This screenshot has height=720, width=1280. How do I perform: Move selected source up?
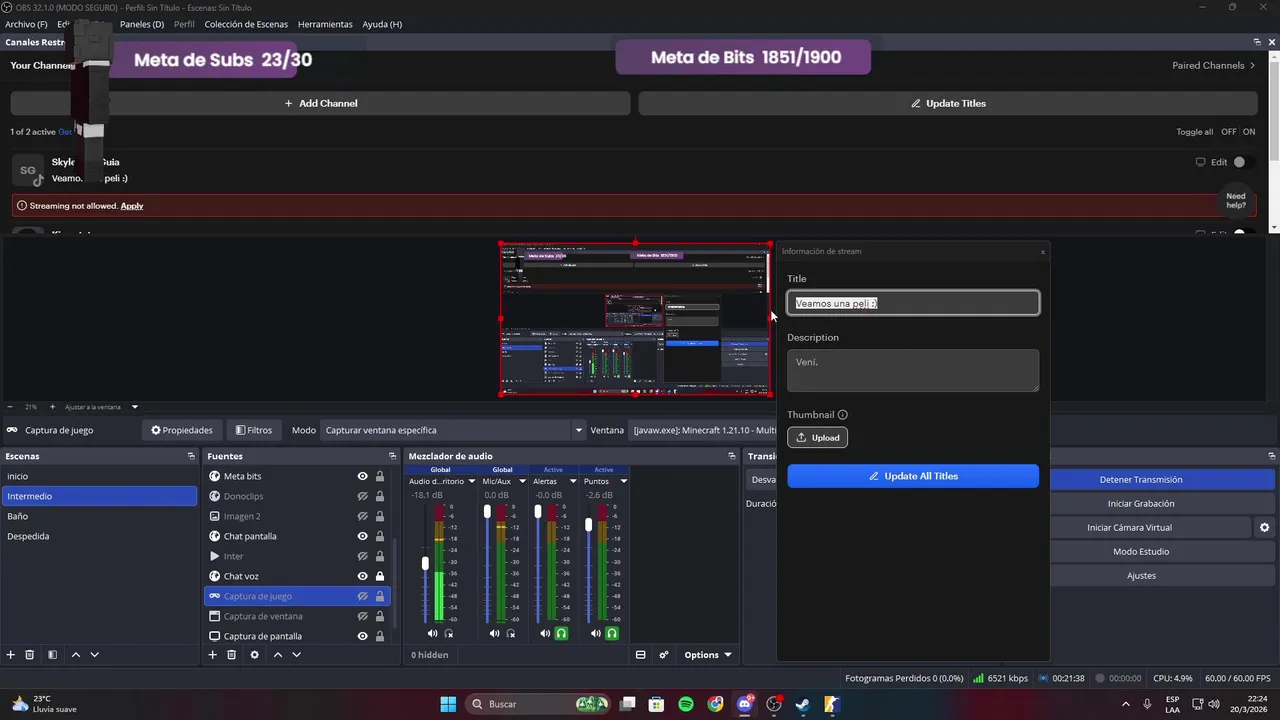[278, 655]
